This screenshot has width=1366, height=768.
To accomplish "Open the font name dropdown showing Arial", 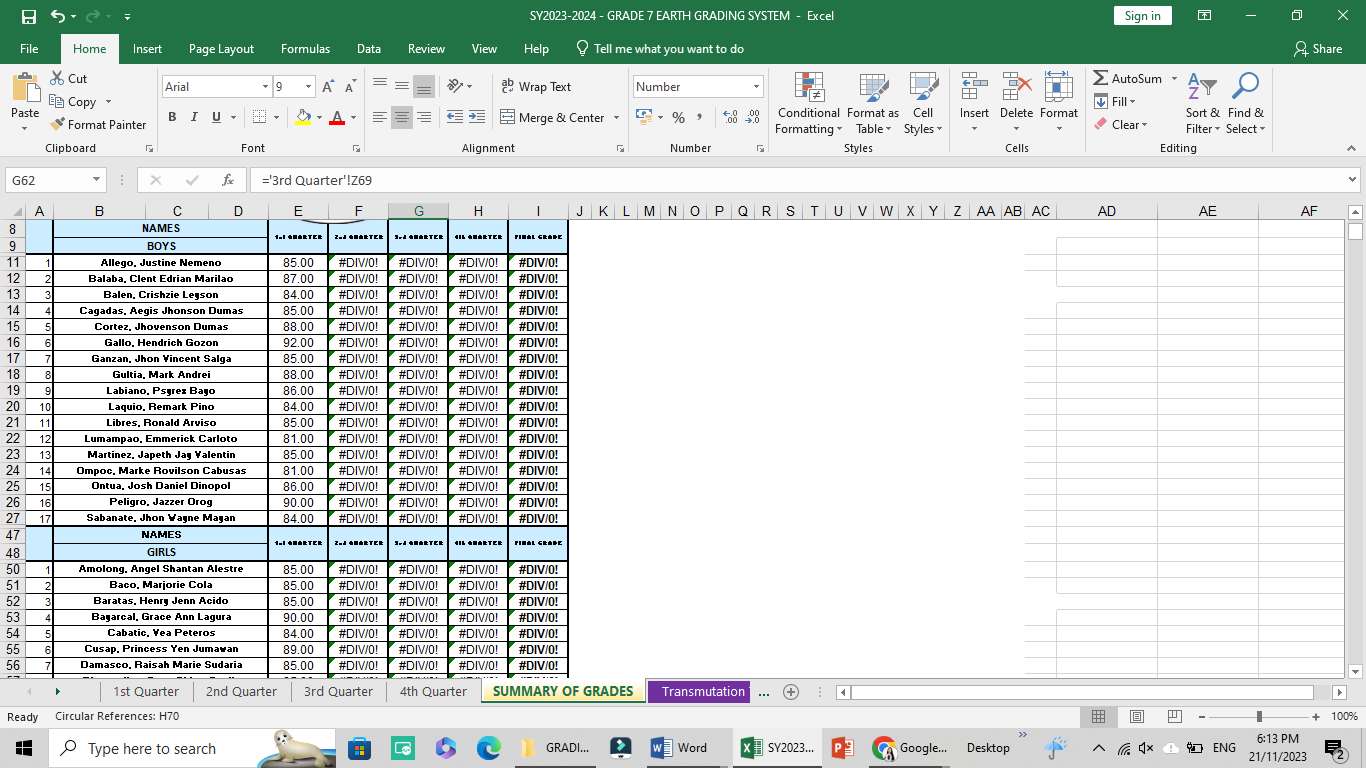I will coord(265,87).
